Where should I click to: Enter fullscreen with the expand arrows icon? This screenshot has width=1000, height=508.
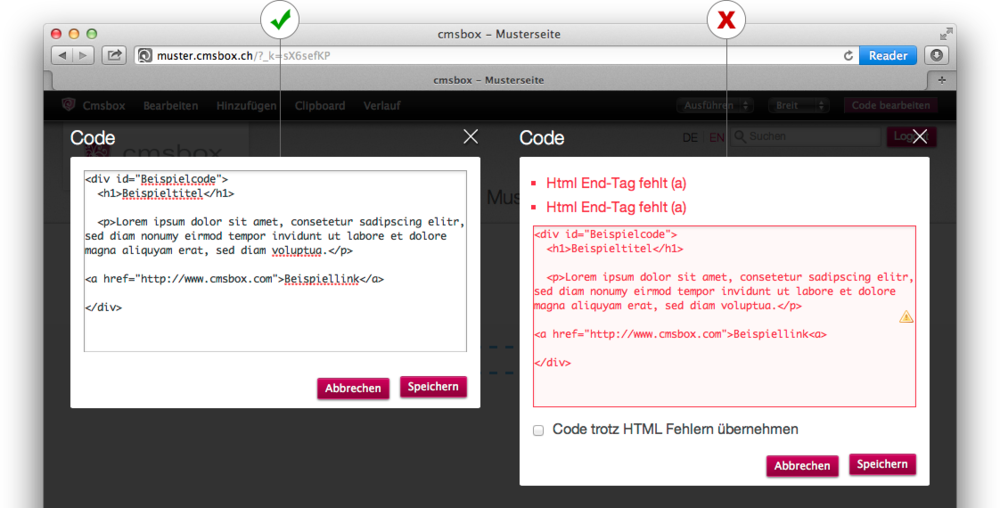(x=946, y=34)
